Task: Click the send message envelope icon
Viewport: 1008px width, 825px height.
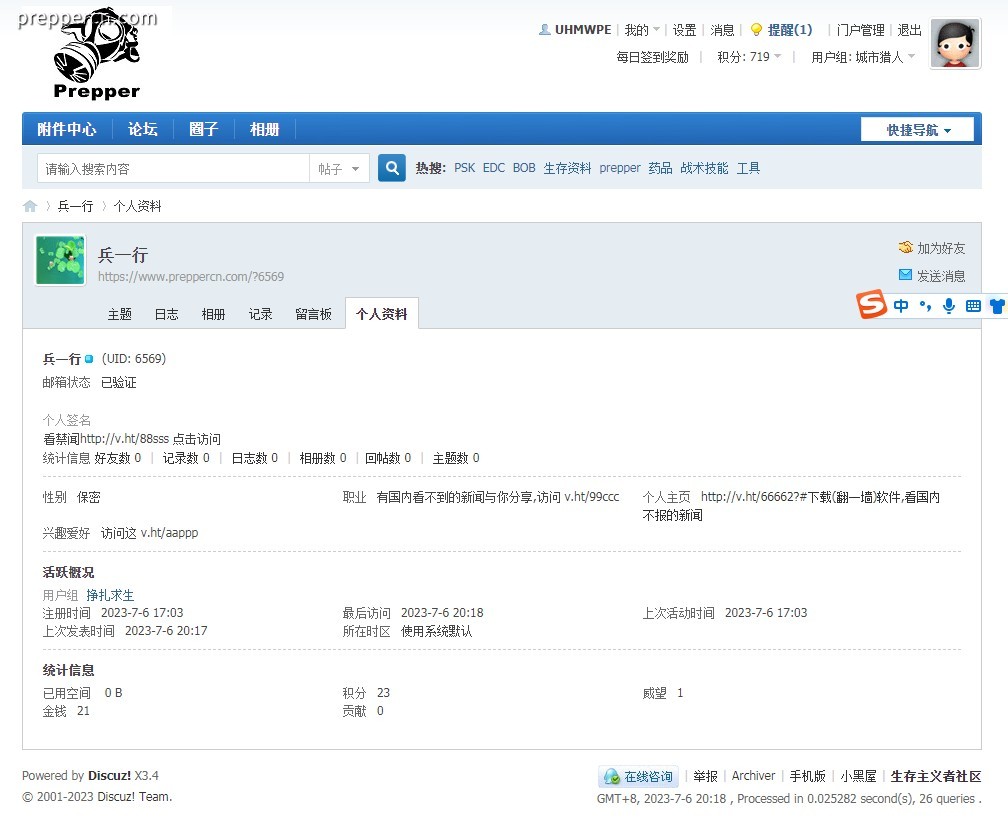Action: click(x=905, y=275)
